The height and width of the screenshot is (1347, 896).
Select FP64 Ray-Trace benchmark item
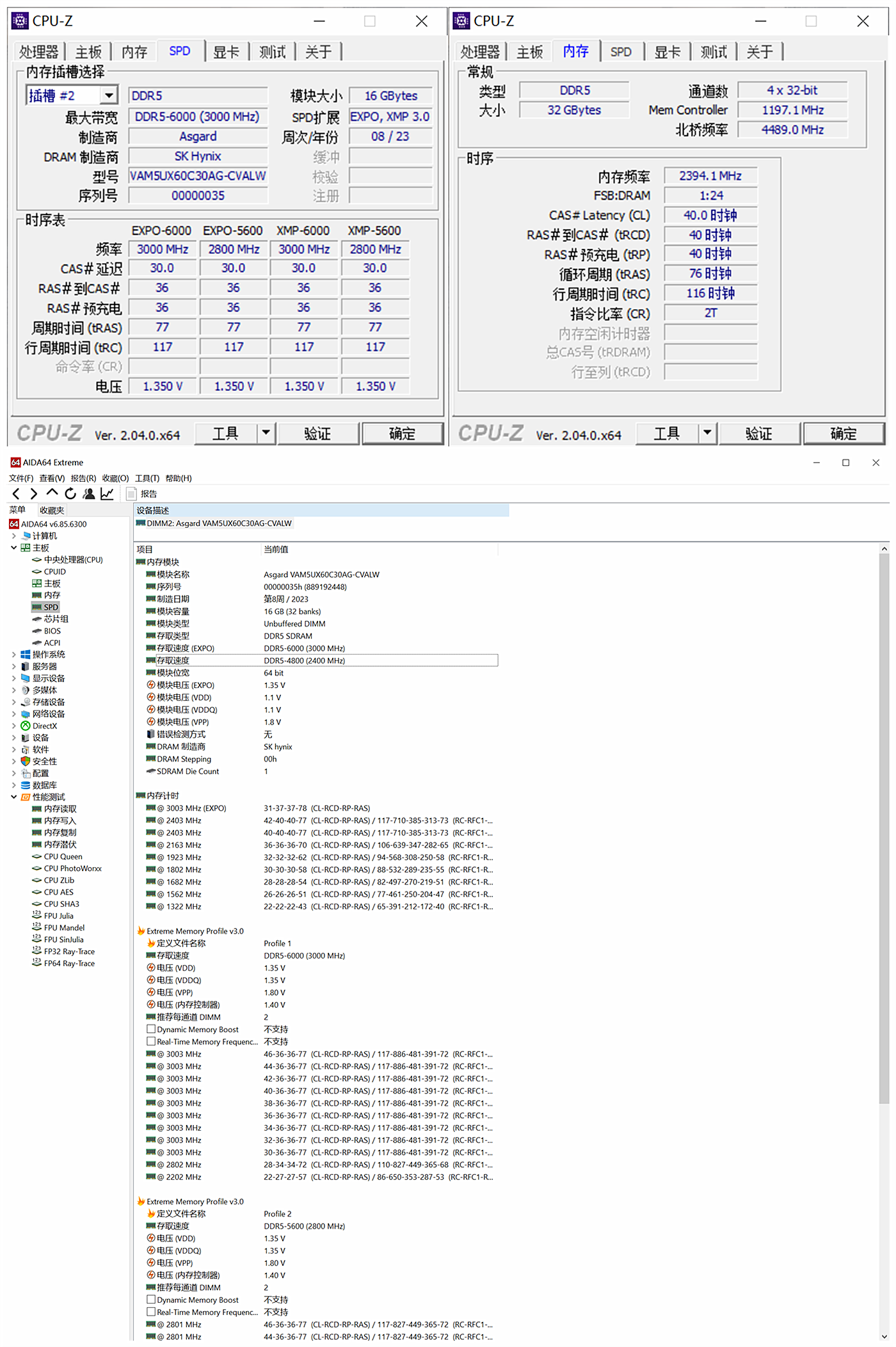pos(63,963)
